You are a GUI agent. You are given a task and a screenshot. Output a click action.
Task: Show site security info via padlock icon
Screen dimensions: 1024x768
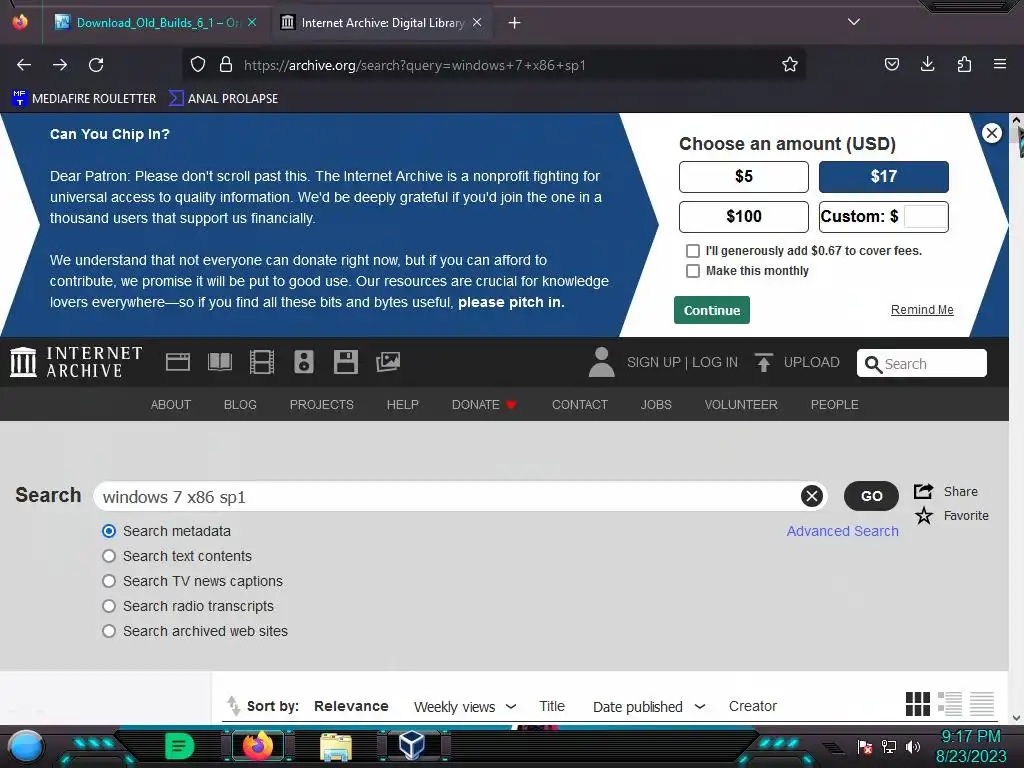226,65
